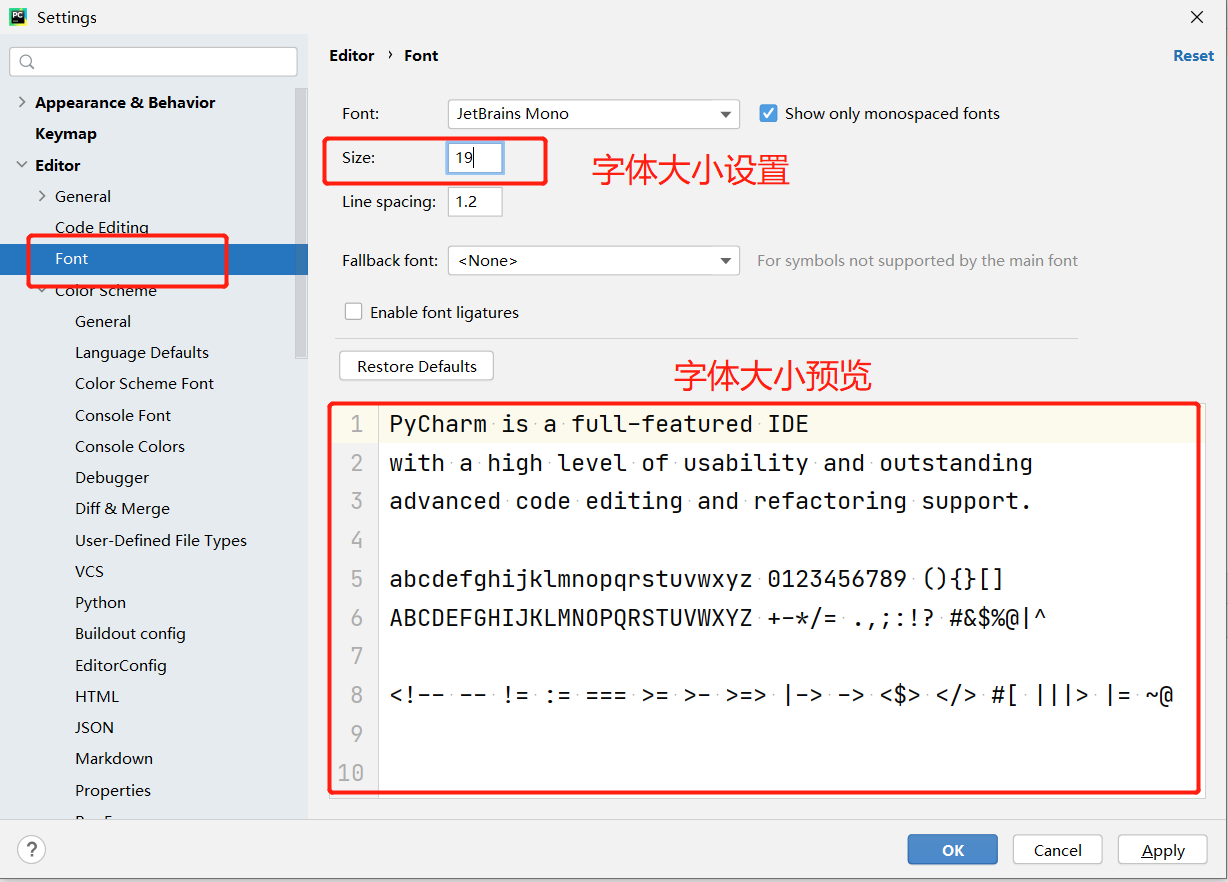The width and height of the screenshot is (1228, 882).
Task: Select Keymap in settings tree
Action: click(66, 133)
